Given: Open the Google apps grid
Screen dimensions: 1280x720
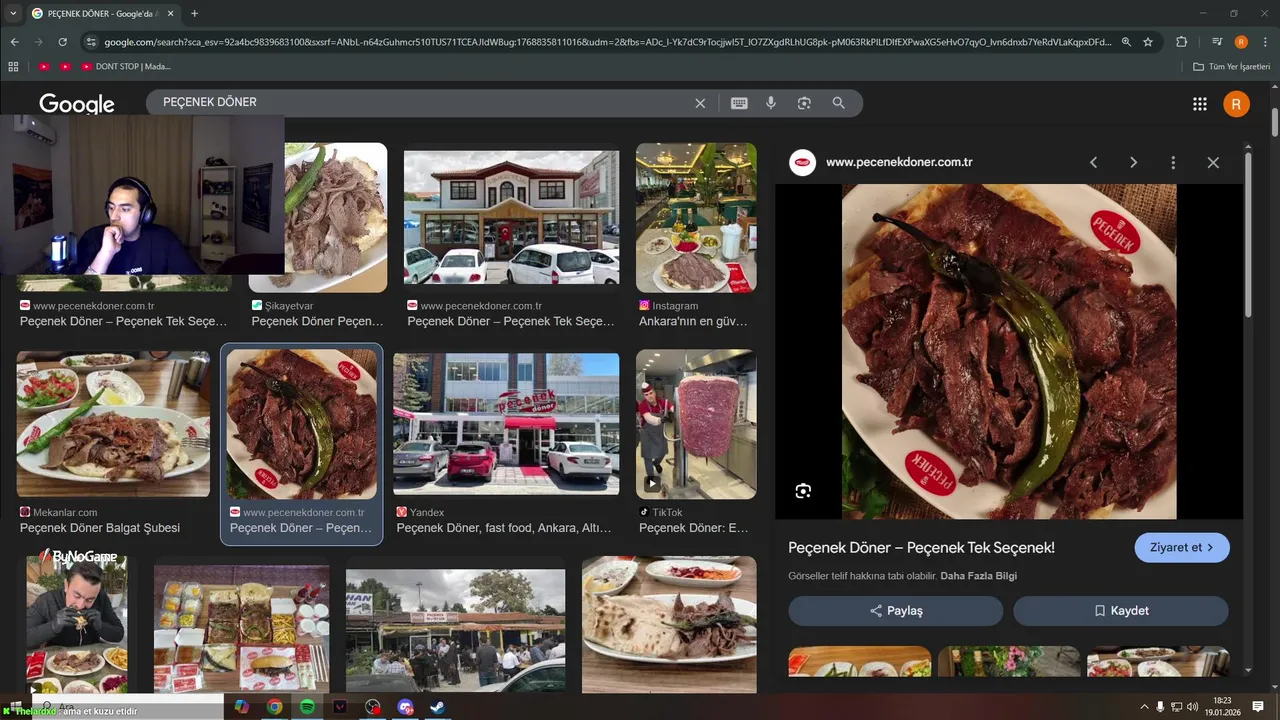Looking at the screenshot, I should pos(1200,104).
